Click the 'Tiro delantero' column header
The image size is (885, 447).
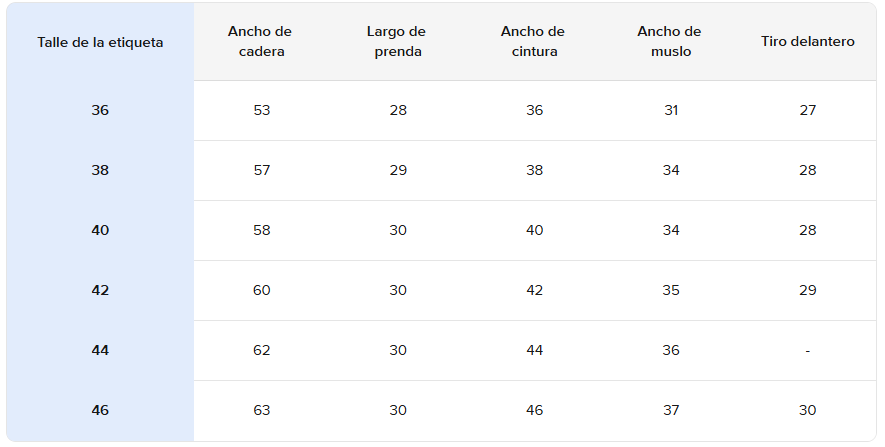(807, 42)
